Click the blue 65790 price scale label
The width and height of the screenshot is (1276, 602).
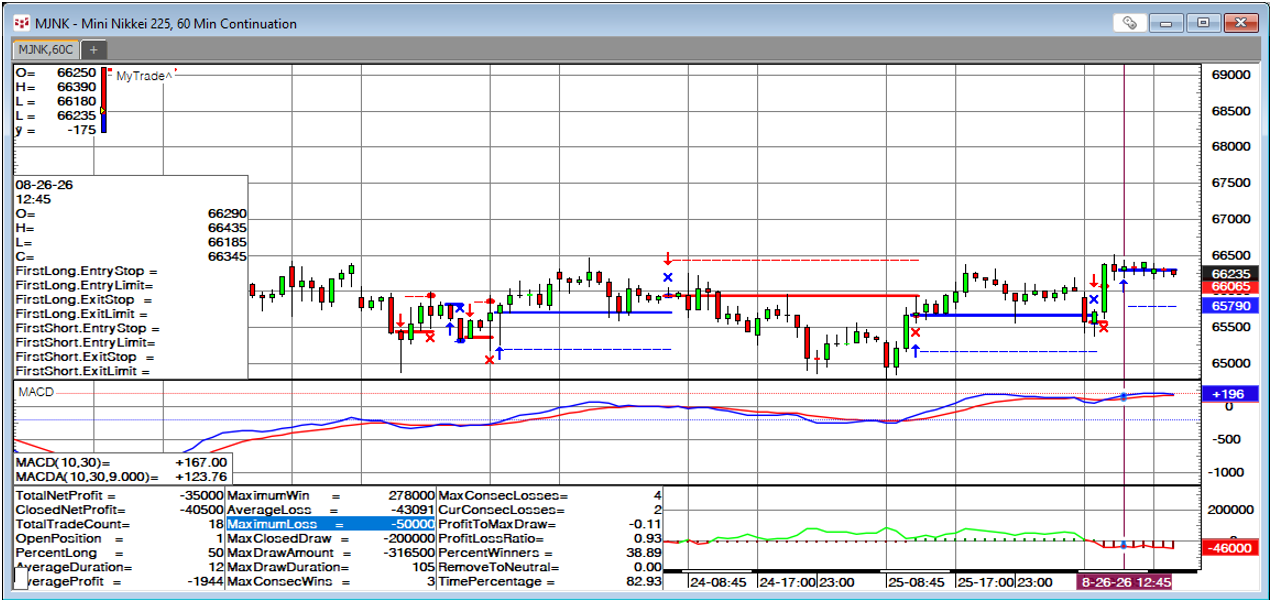1231,306
